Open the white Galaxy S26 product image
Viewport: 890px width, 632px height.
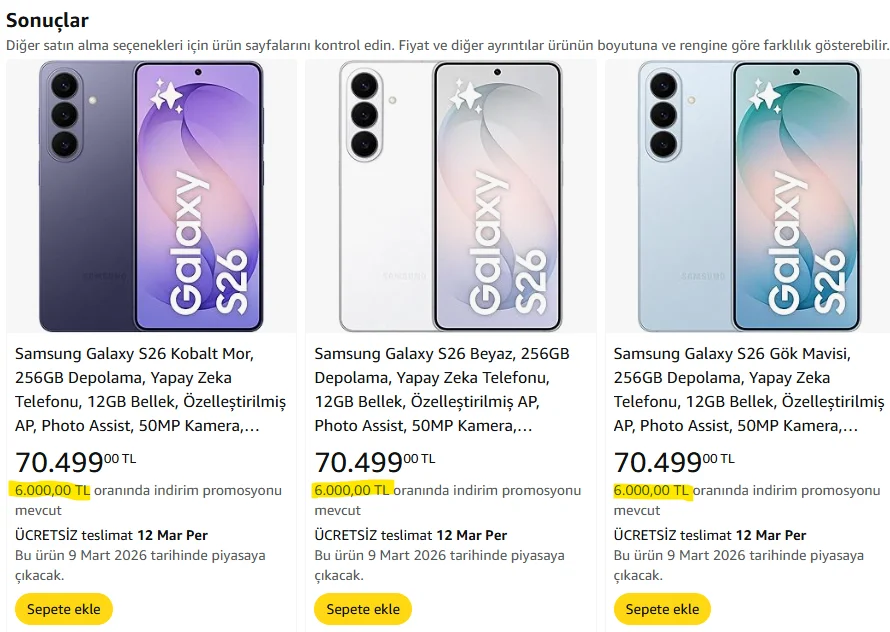pyautogui.click(x=450, y=196)
